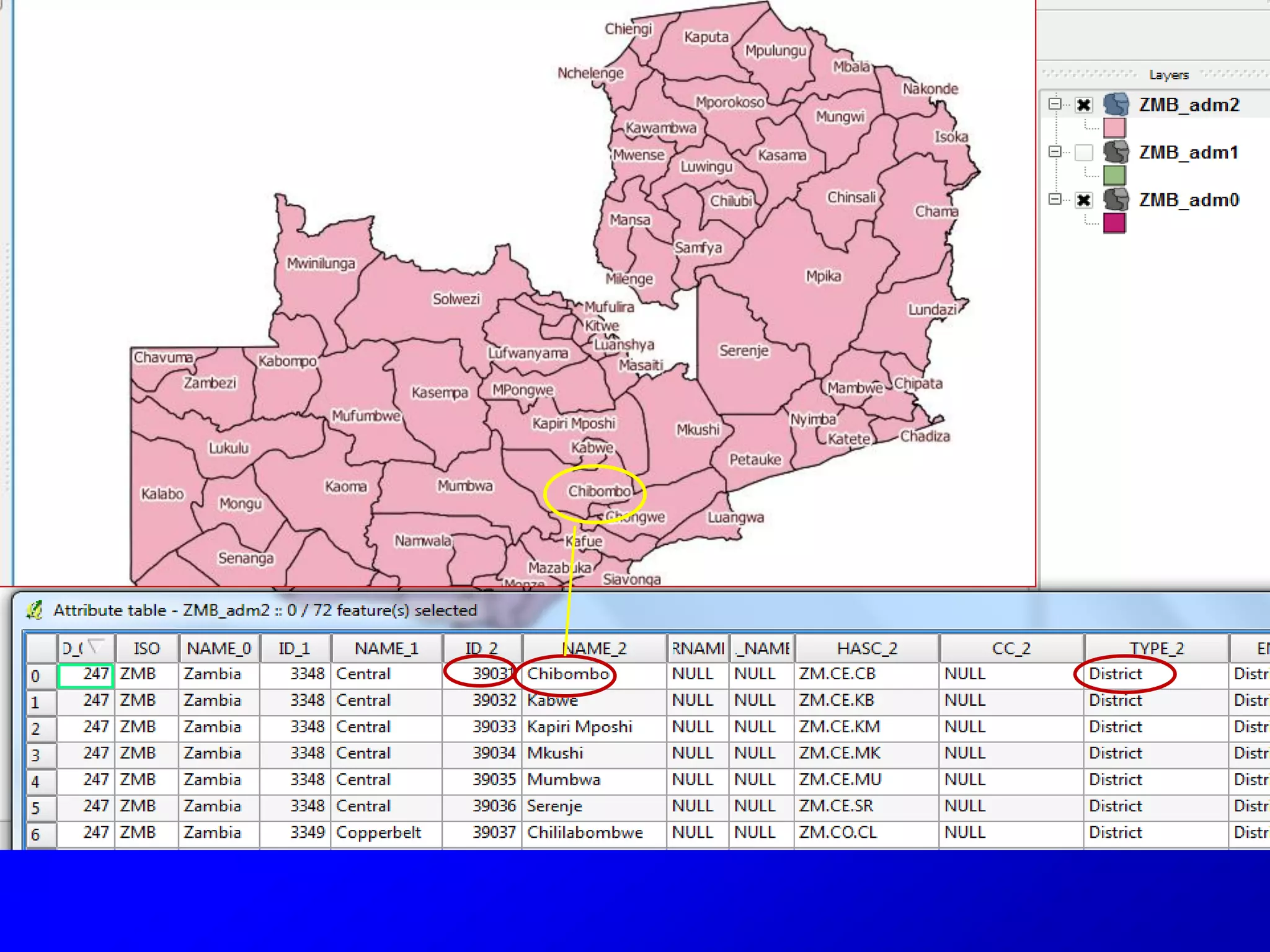Collapse the ZMB_adm1 layer tree node
1270x952 pixels.
[1054, 151]
